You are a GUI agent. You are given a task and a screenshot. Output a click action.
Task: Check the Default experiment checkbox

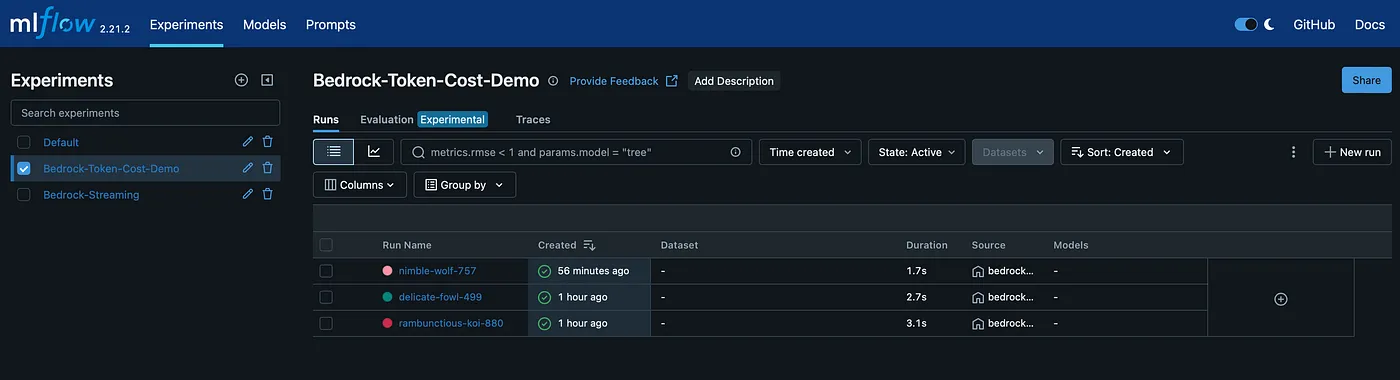[24, 142]
